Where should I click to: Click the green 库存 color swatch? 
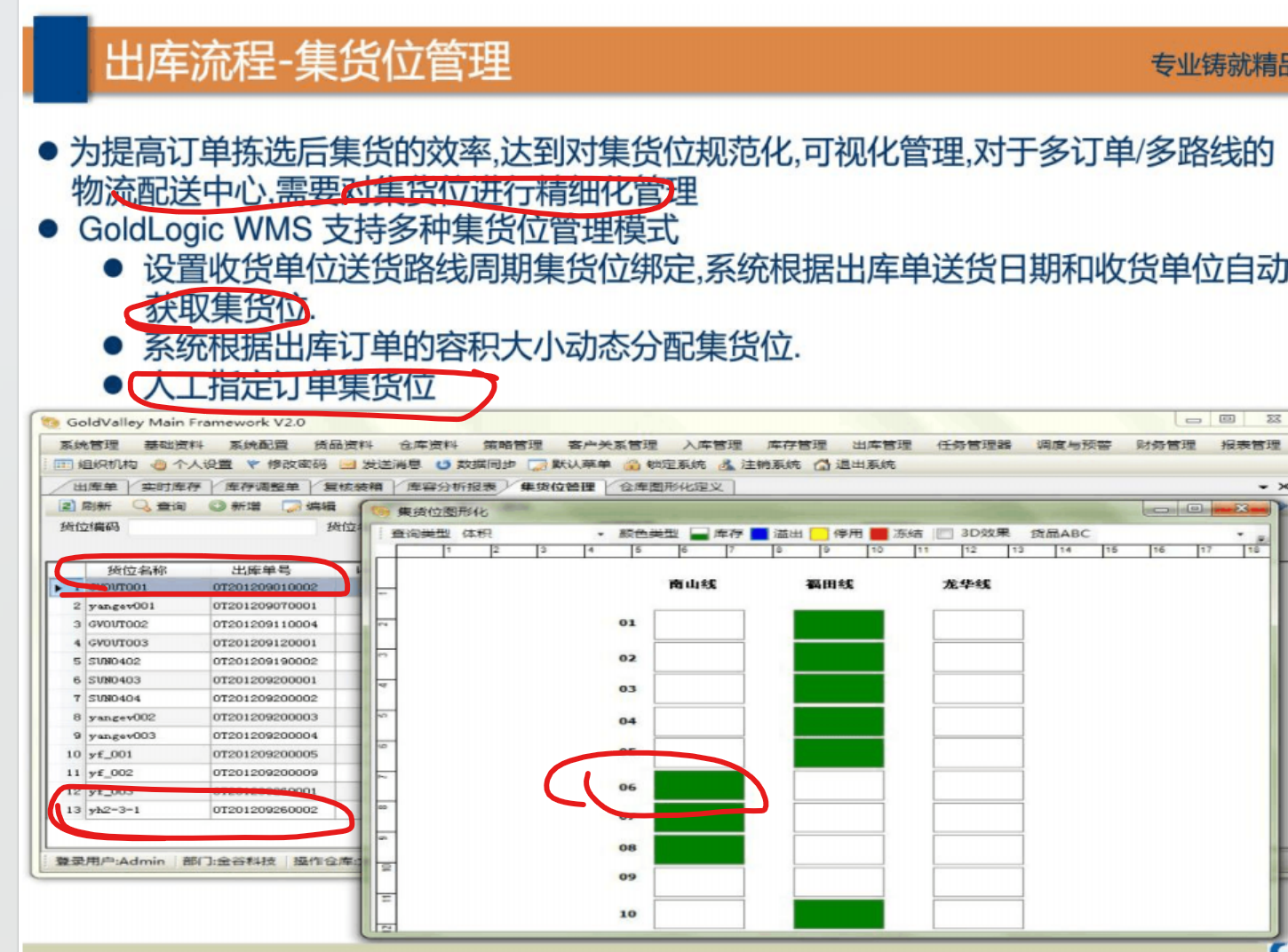pyautogui.click(x=699, y=534)
